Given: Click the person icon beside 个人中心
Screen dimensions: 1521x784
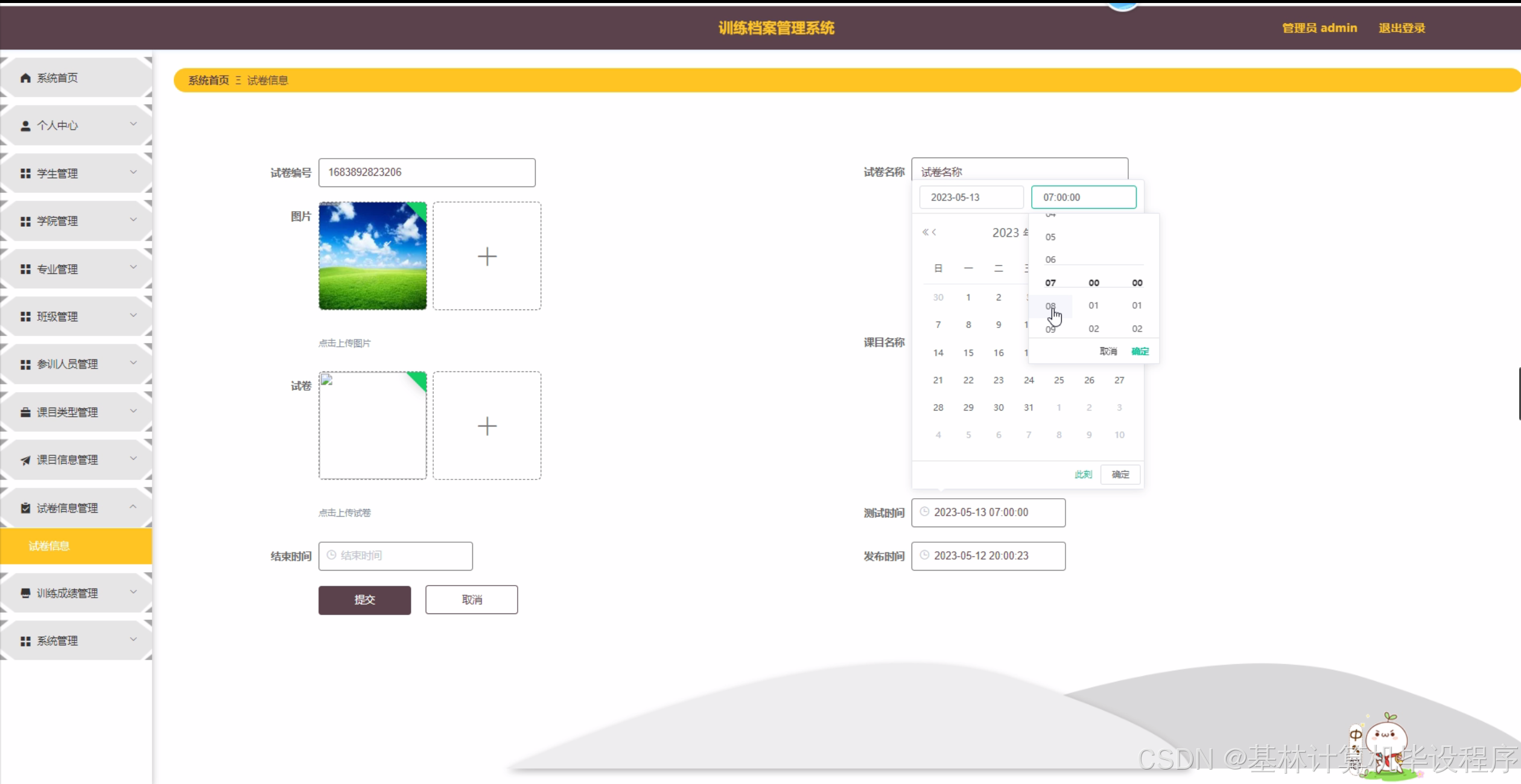Looking at the screenshot, I should (25, 125).
